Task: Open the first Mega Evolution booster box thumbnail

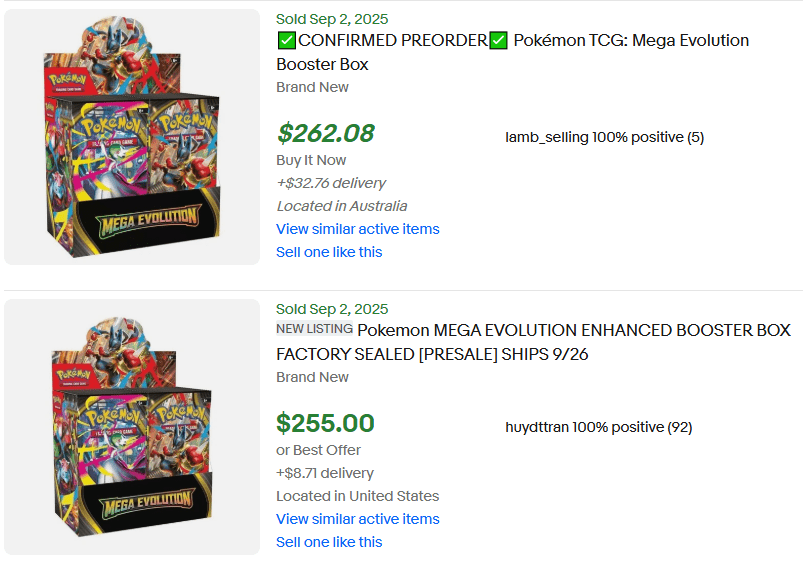Action: 132,137
